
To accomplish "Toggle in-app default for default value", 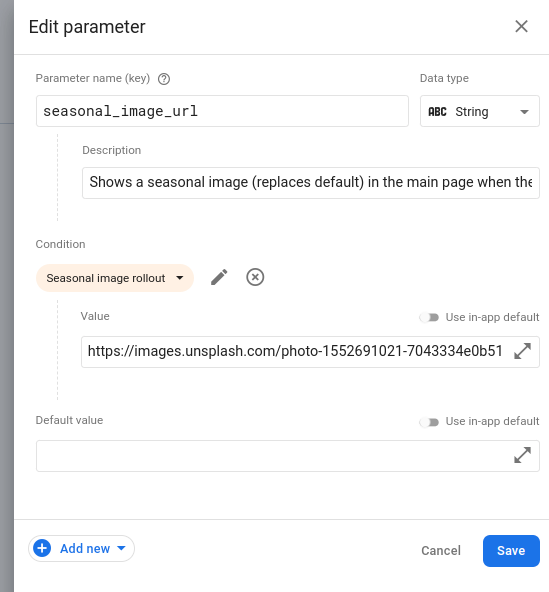I will click(x=429, y=422).
